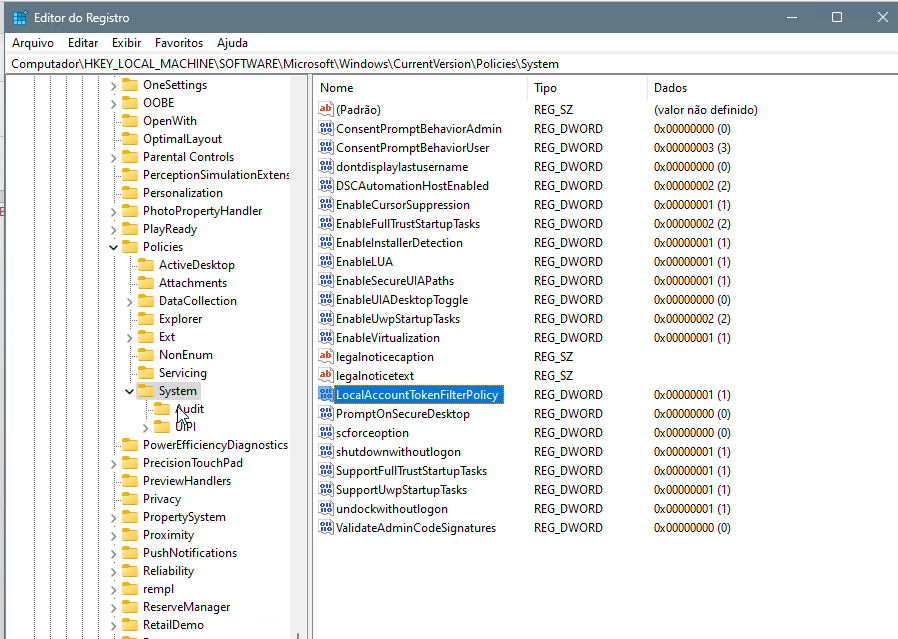Image resolution: width=898 pixels, height=639 pixels.
Task: Click the registry path address bar
Action: tap(449, 64)
